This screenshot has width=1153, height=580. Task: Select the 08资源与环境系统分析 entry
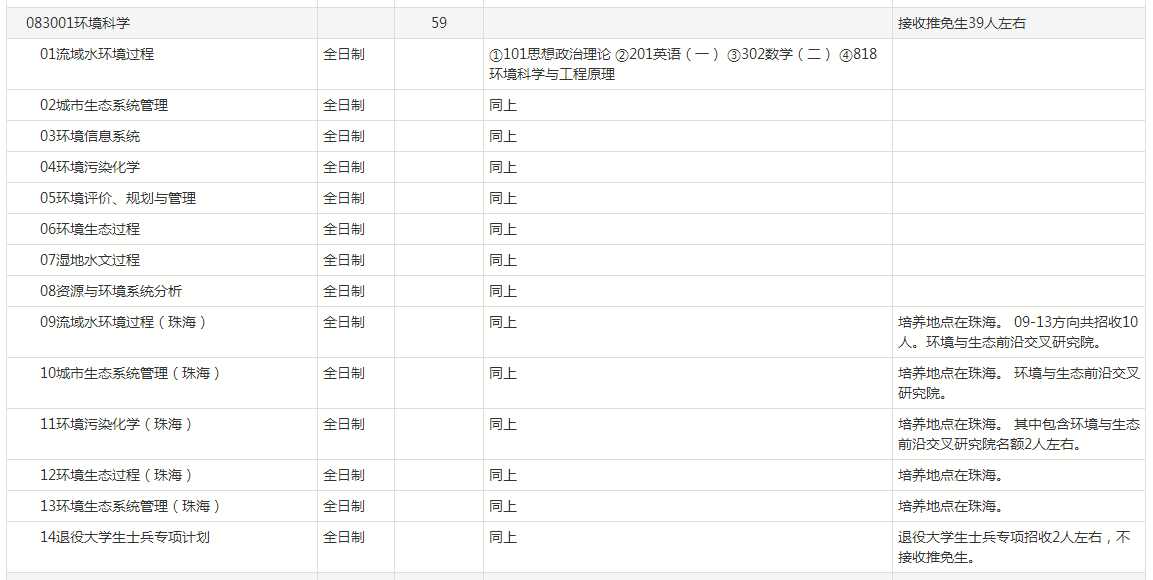111,291
